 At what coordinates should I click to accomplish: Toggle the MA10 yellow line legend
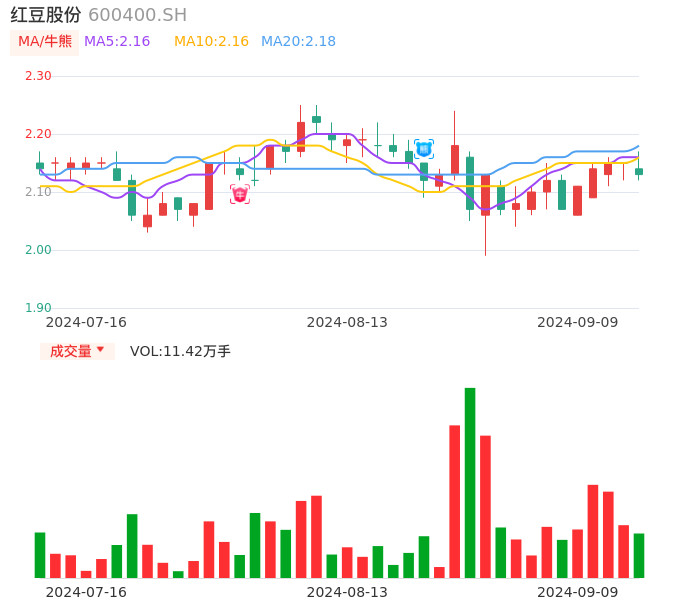pyautogui.click(x=211, y=42)
